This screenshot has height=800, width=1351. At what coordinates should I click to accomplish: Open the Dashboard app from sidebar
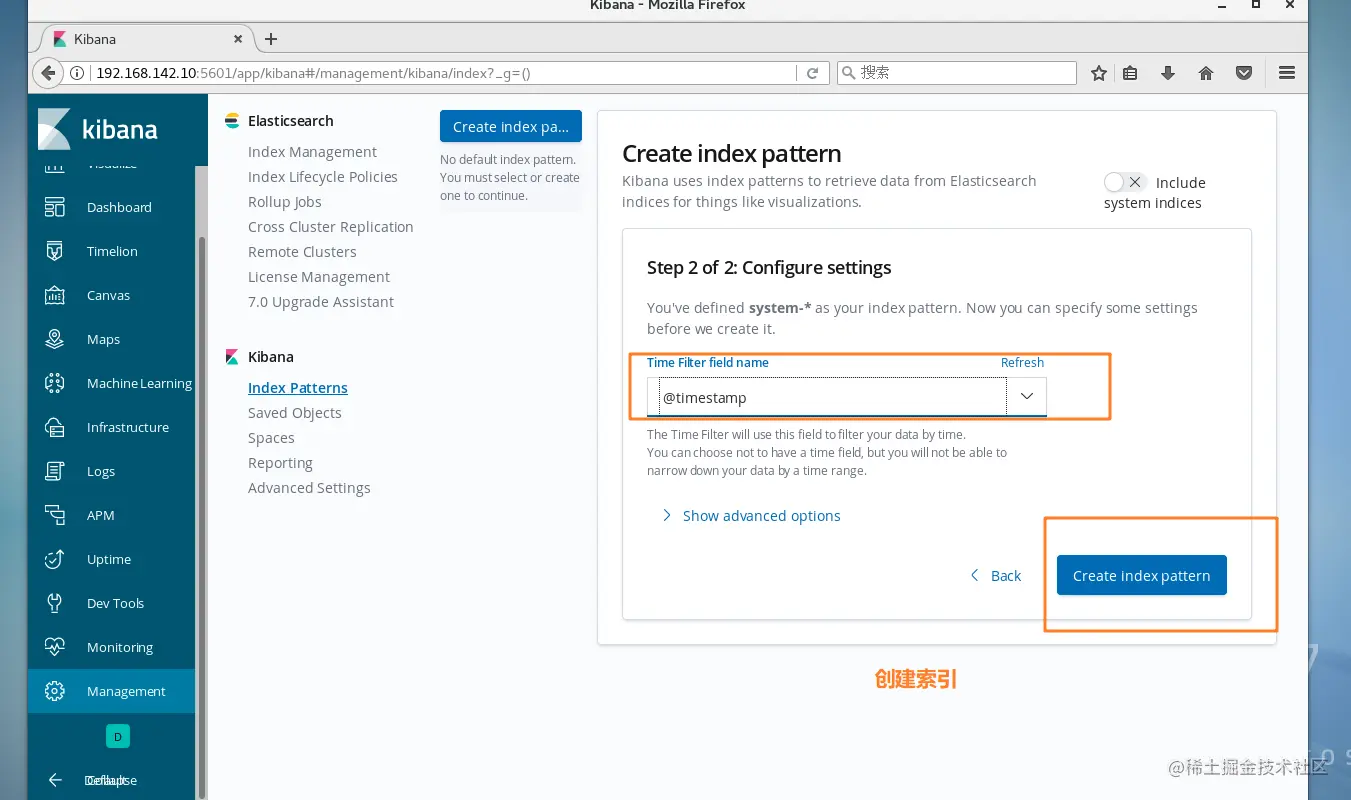[119, 207]
